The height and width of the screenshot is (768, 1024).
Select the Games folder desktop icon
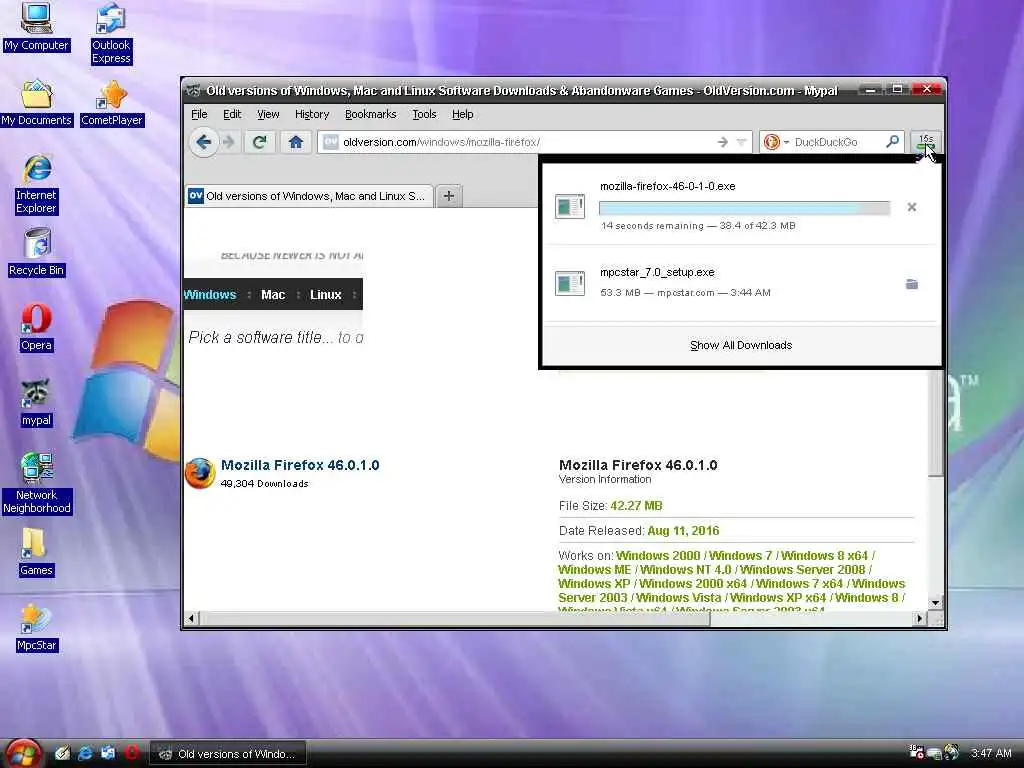(x=36, y=552)
